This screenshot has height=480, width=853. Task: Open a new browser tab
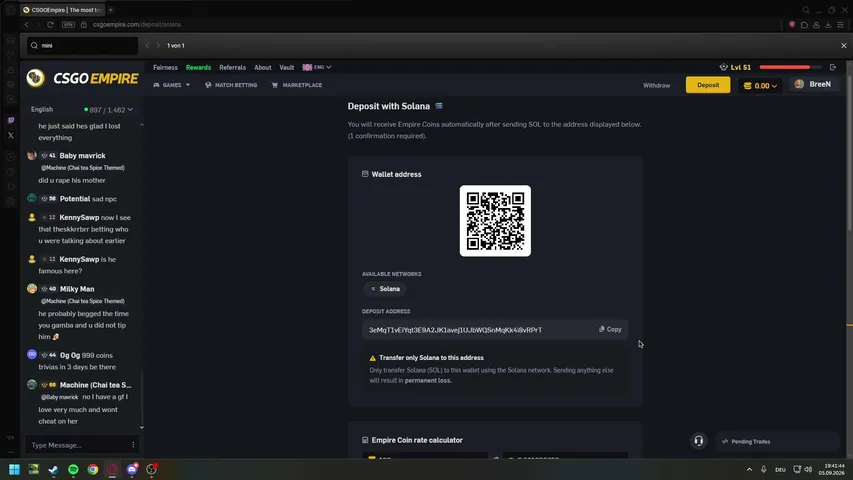coord(110,10)
